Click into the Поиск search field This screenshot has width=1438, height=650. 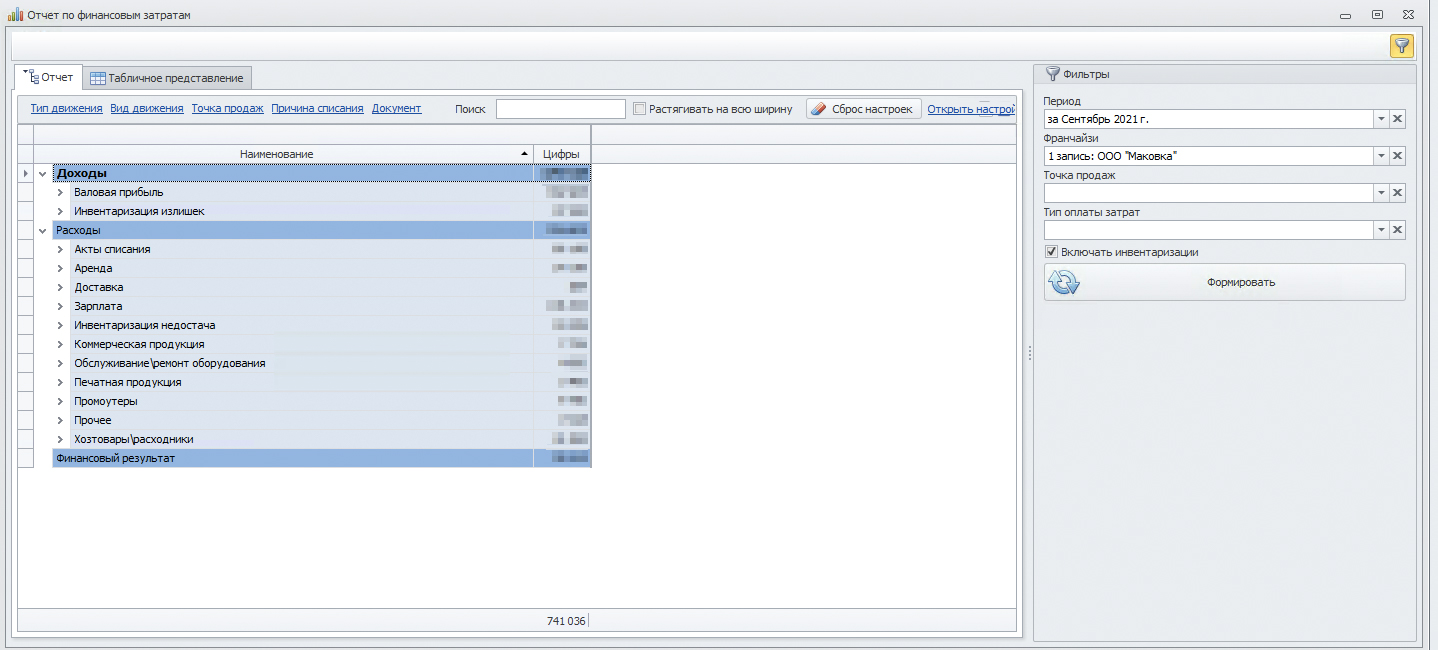pos(560,109)
